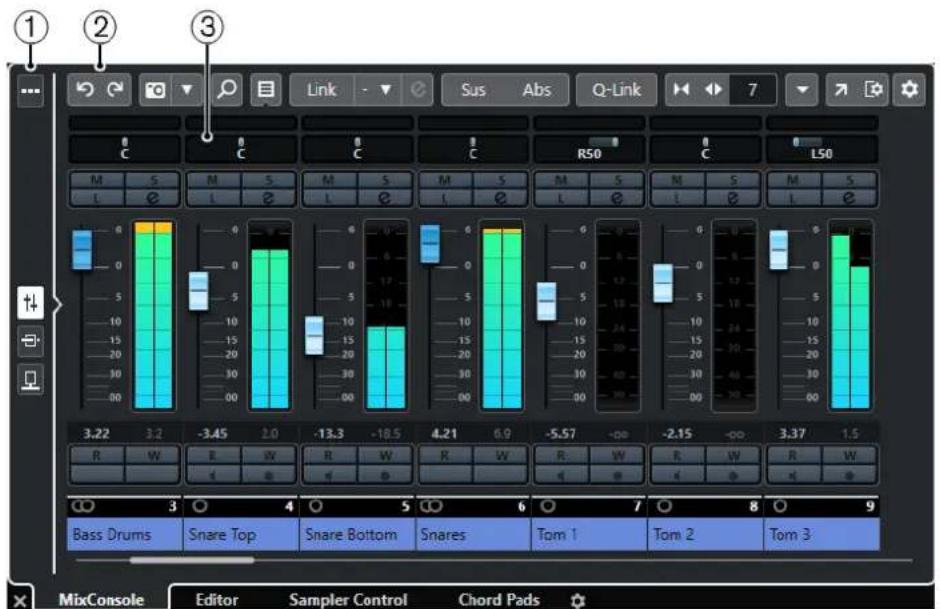Enable Write automation on Snares
This screenshot has height=609, width=940.
pos(502,456)
